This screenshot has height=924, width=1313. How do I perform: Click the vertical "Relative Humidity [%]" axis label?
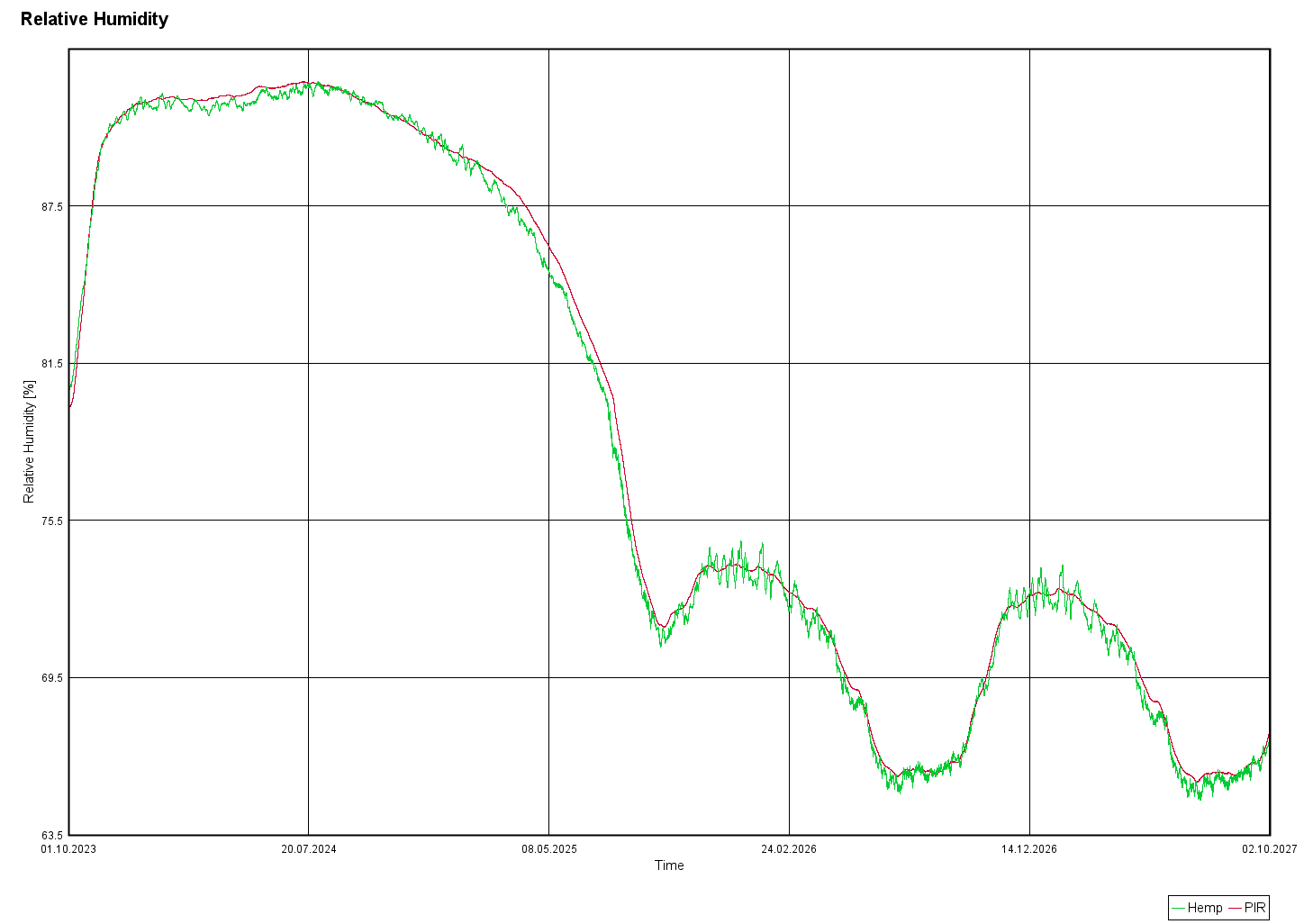[x=30, y=441]
